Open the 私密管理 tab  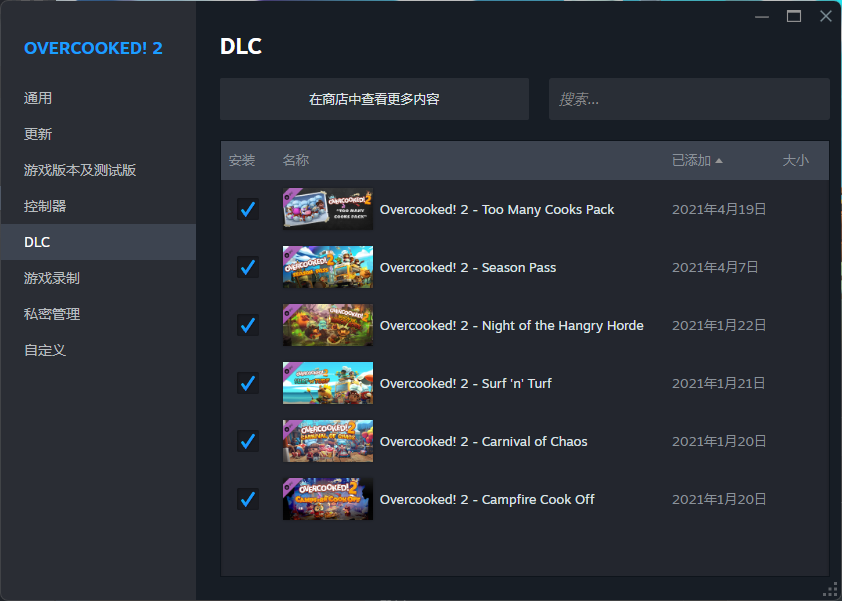pos(98,314)
